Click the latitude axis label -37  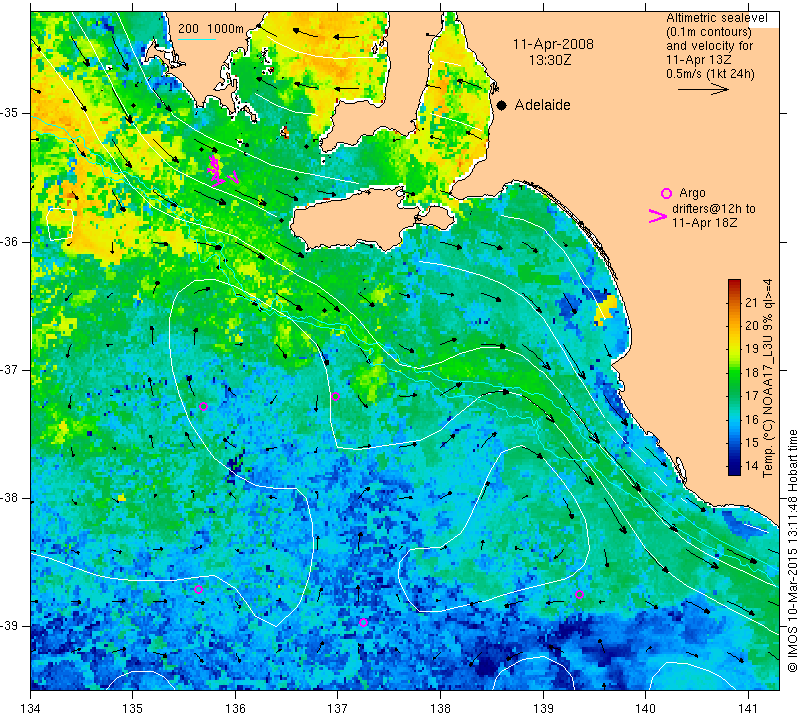point(10,369)
